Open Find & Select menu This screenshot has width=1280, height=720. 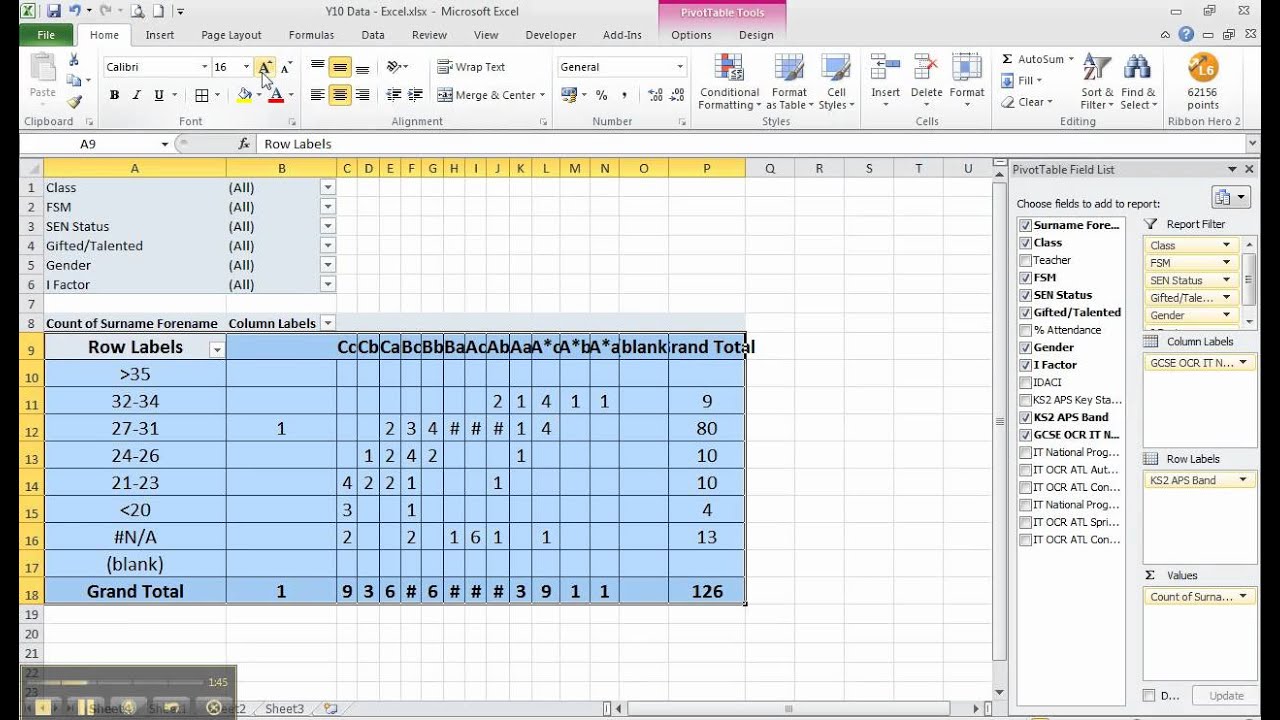pos(1138,83)
